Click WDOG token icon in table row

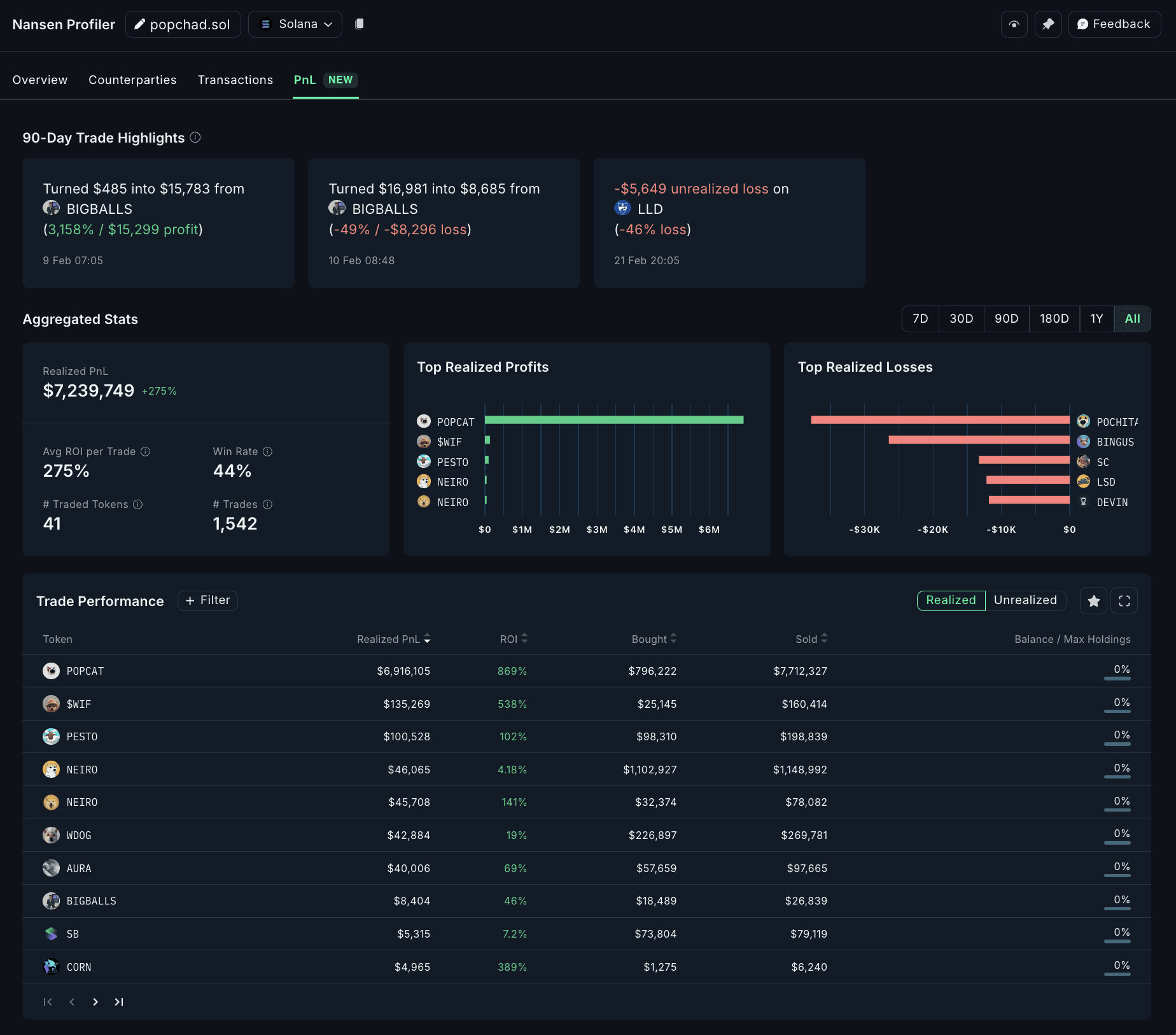pos(51,835)
